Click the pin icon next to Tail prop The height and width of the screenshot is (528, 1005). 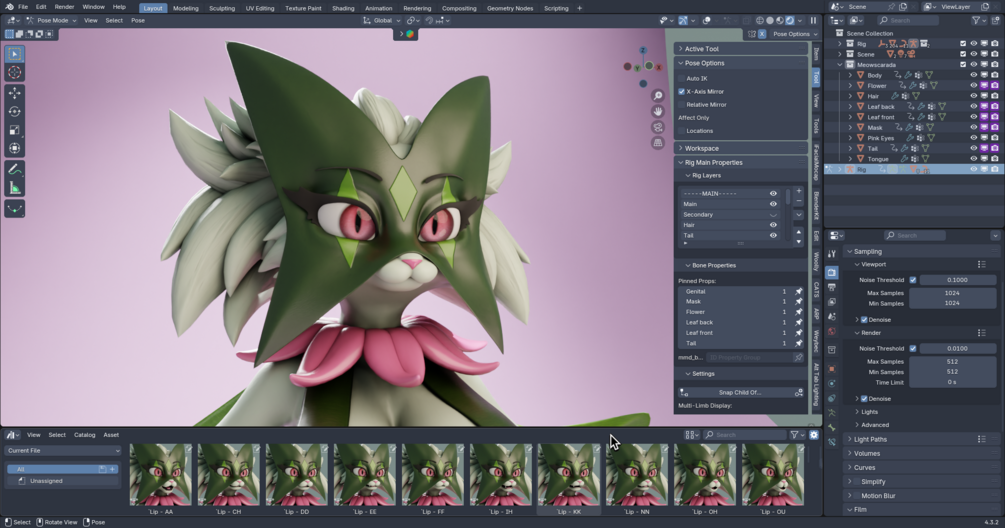coord(799,343)
